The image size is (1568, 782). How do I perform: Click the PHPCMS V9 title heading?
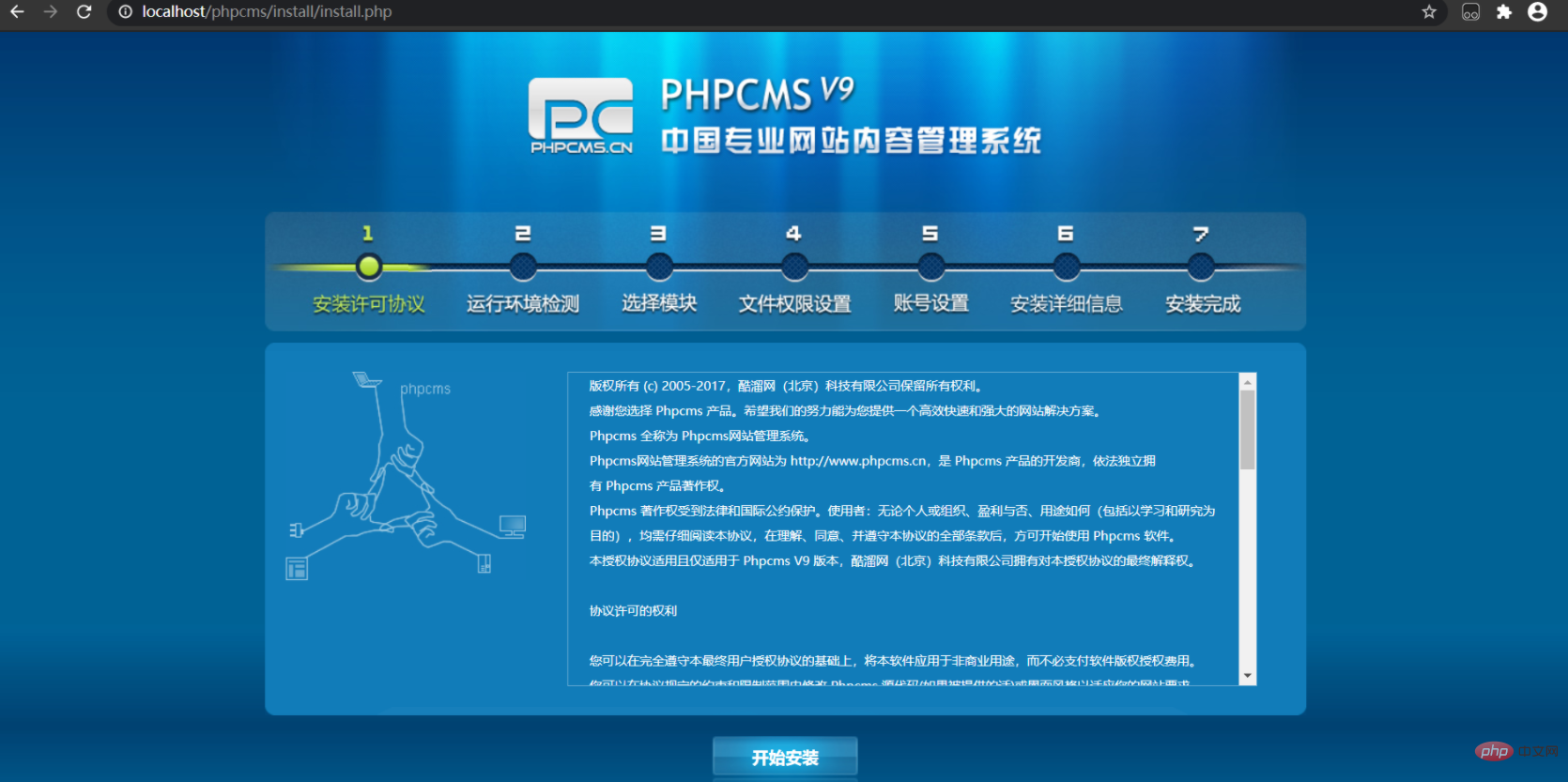pos(758,93)
